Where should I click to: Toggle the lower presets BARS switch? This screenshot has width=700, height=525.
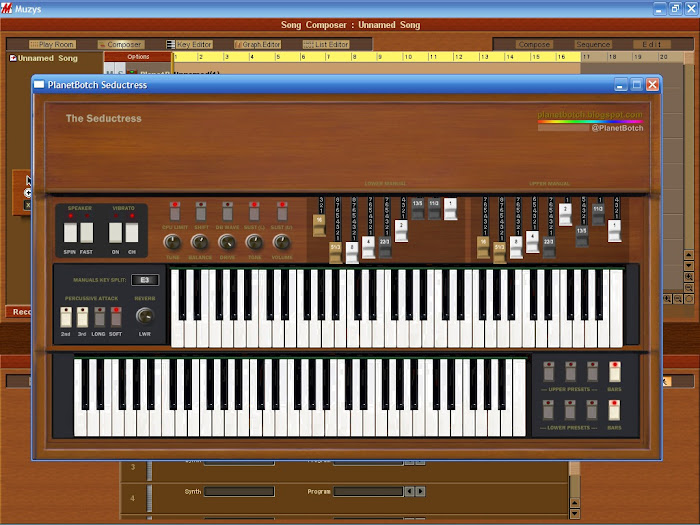pyautogui.click(x=615, y=410)
